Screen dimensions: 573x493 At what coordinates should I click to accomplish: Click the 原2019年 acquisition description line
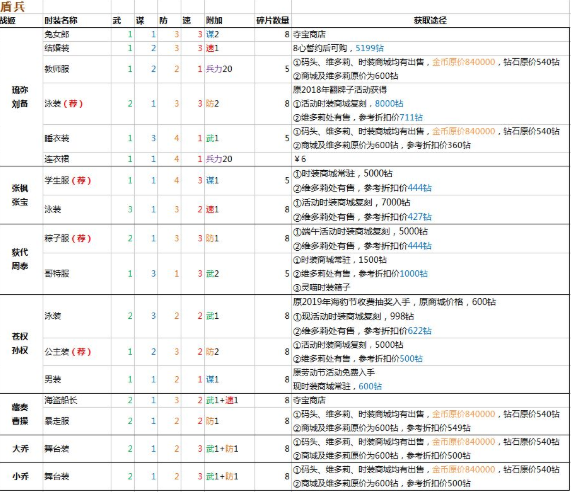pos(394,302)
